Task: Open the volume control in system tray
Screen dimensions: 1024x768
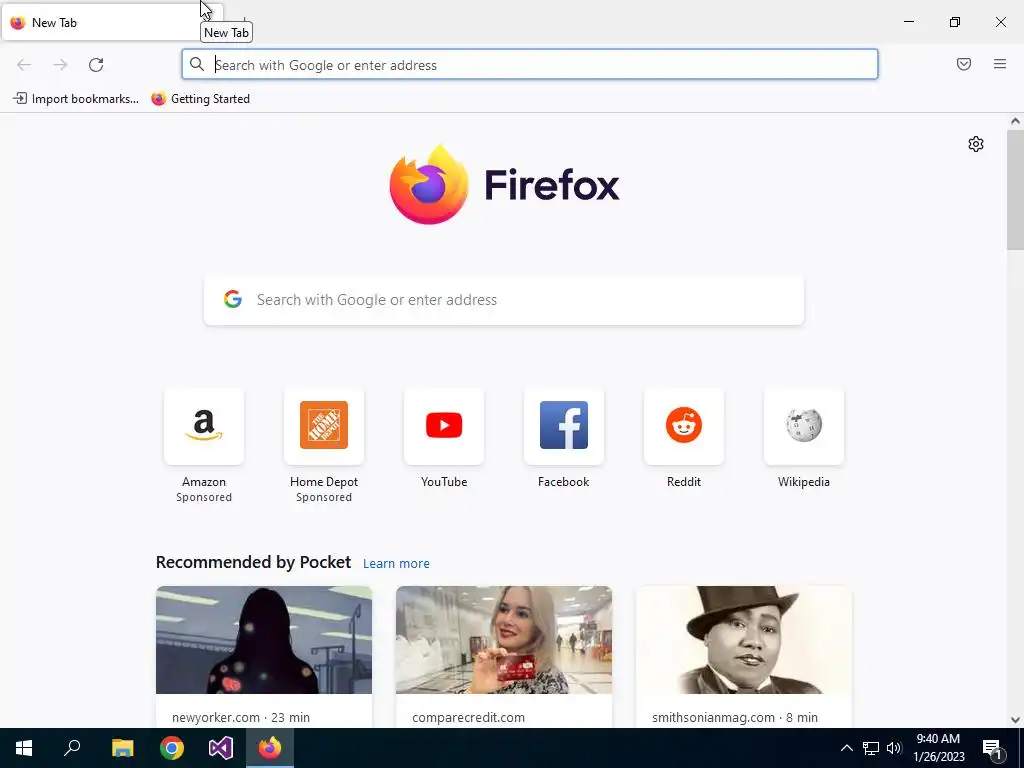Action: [x=894, y=748]
